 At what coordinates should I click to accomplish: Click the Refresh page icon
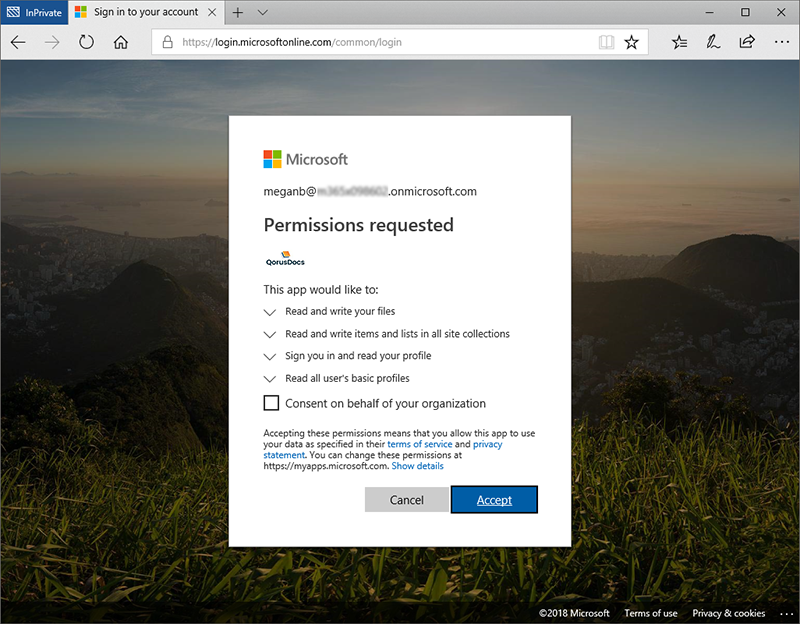click(x=86, y=42)
